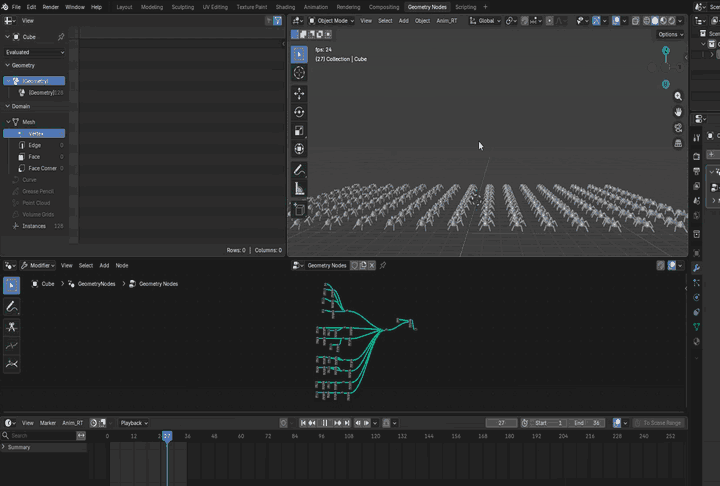Select the Scale tool icon

(299, 130)
